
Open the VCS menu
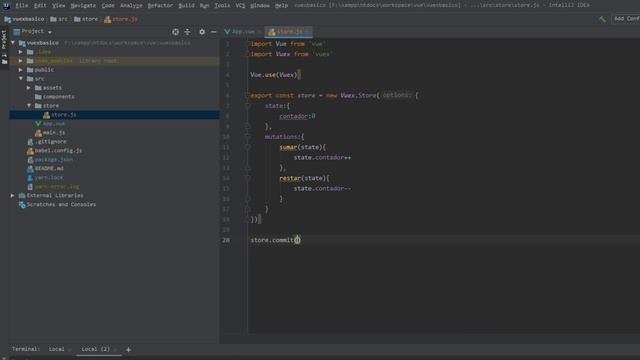pos(240,5)
